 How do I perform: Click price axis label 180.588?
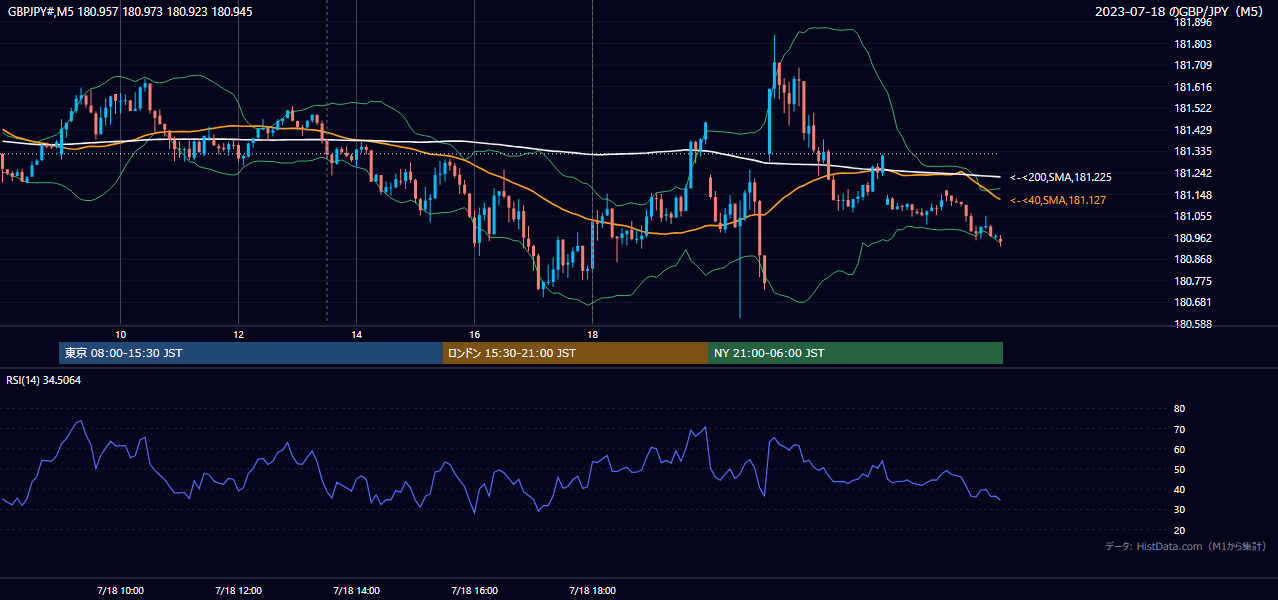pos(1193,324)
